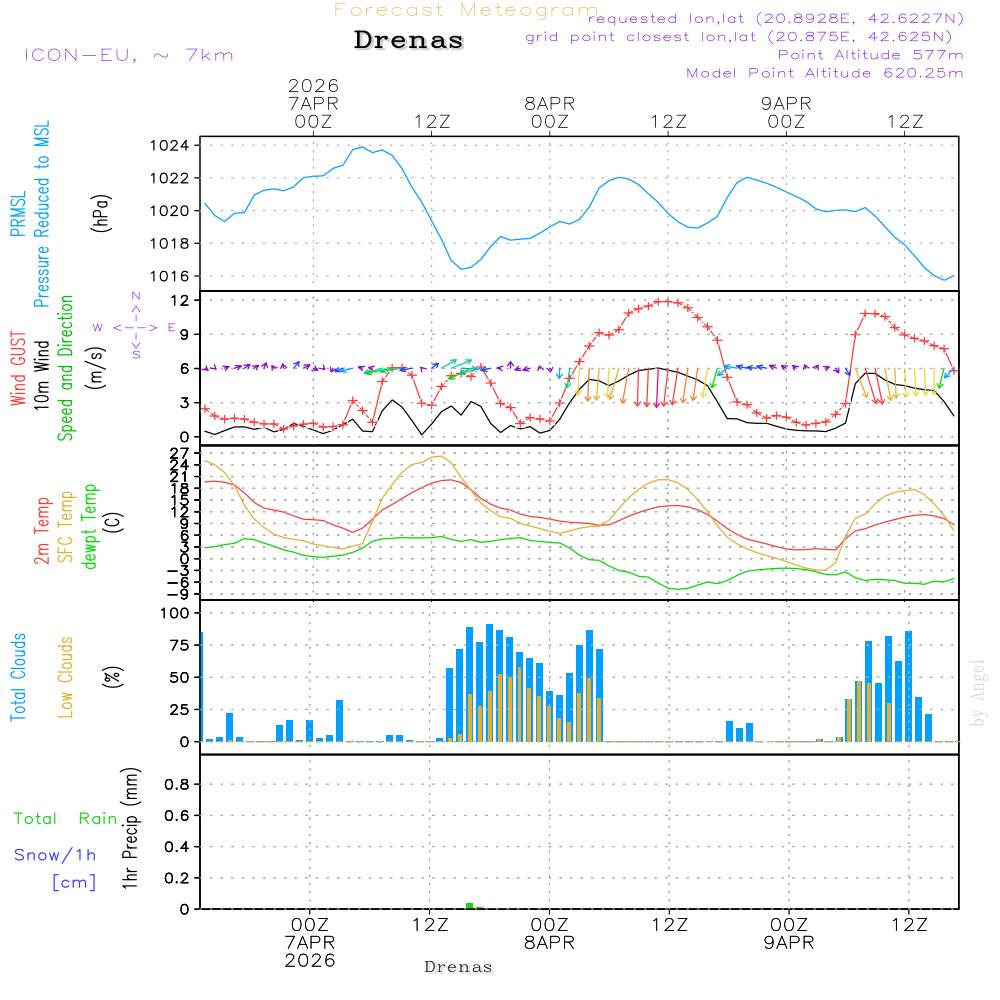Click the PRMSL axis label

pos(18,210)
